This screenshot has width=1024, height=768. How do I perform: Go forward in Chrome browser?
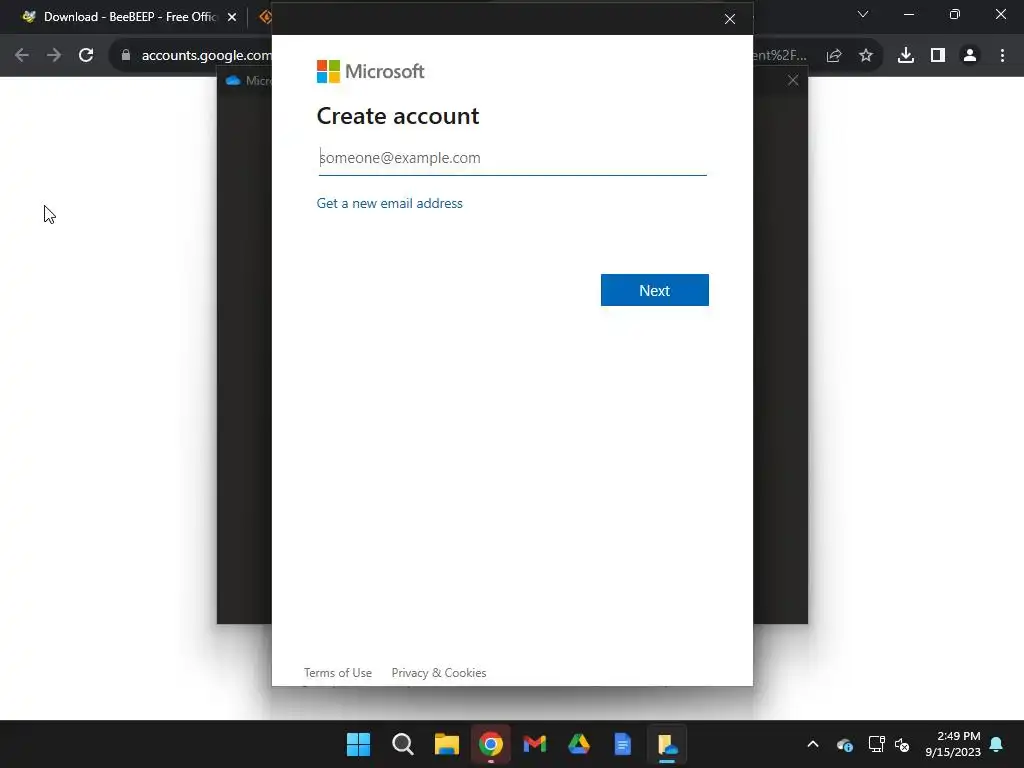point(54,56)
